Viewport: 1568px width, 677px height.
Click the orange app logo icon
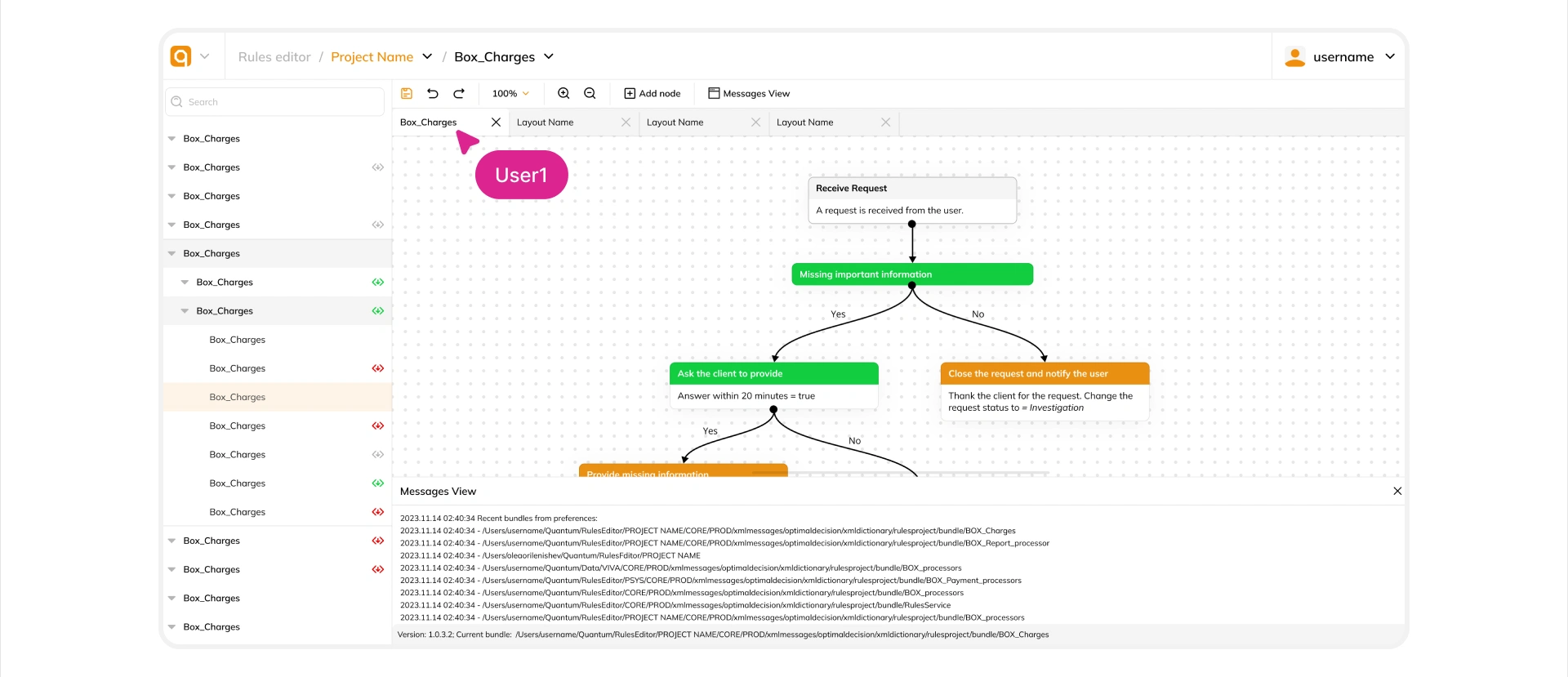180,56
